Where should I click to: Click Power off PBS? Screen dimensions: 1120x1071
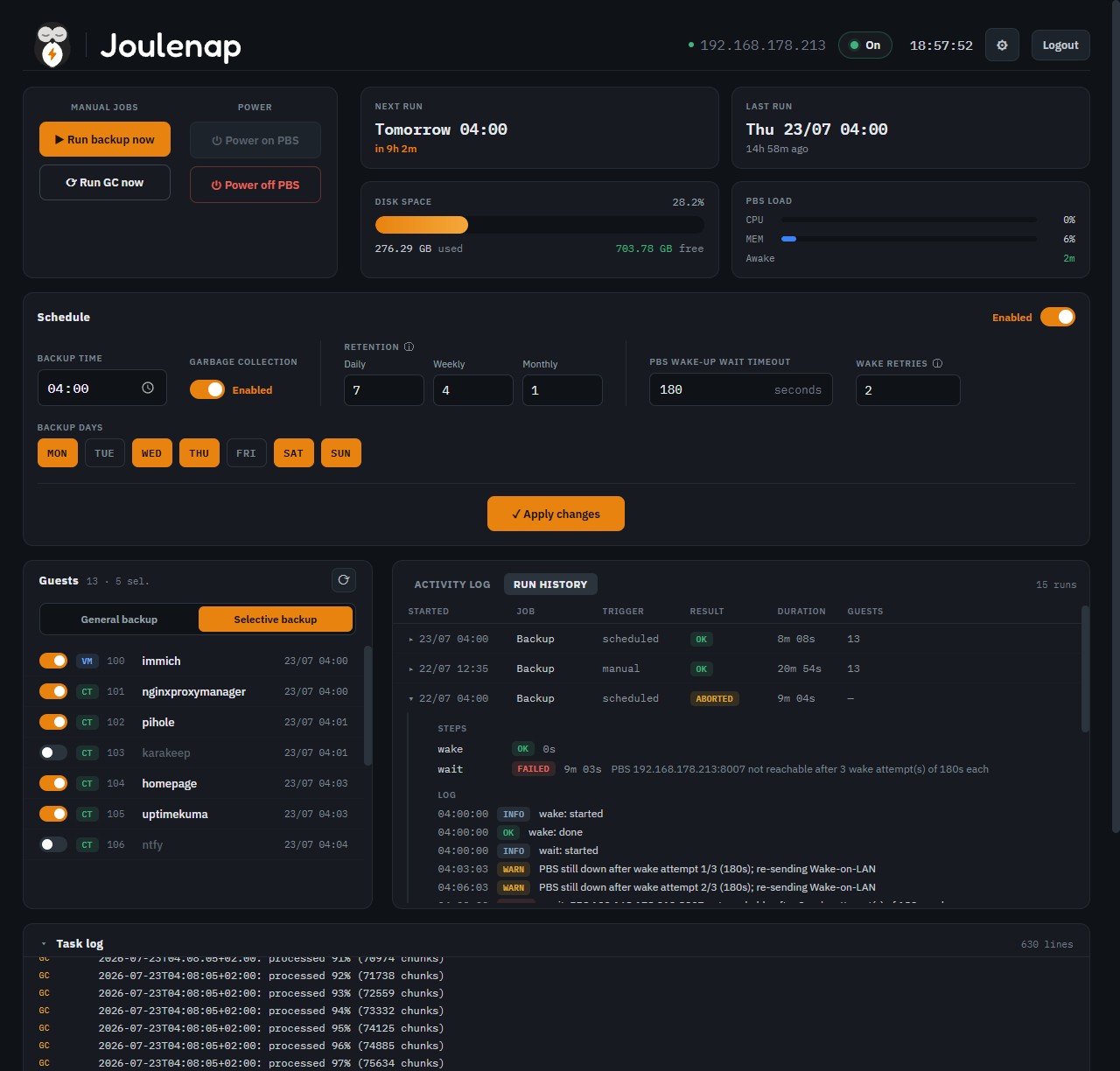(x=255, y=185)
